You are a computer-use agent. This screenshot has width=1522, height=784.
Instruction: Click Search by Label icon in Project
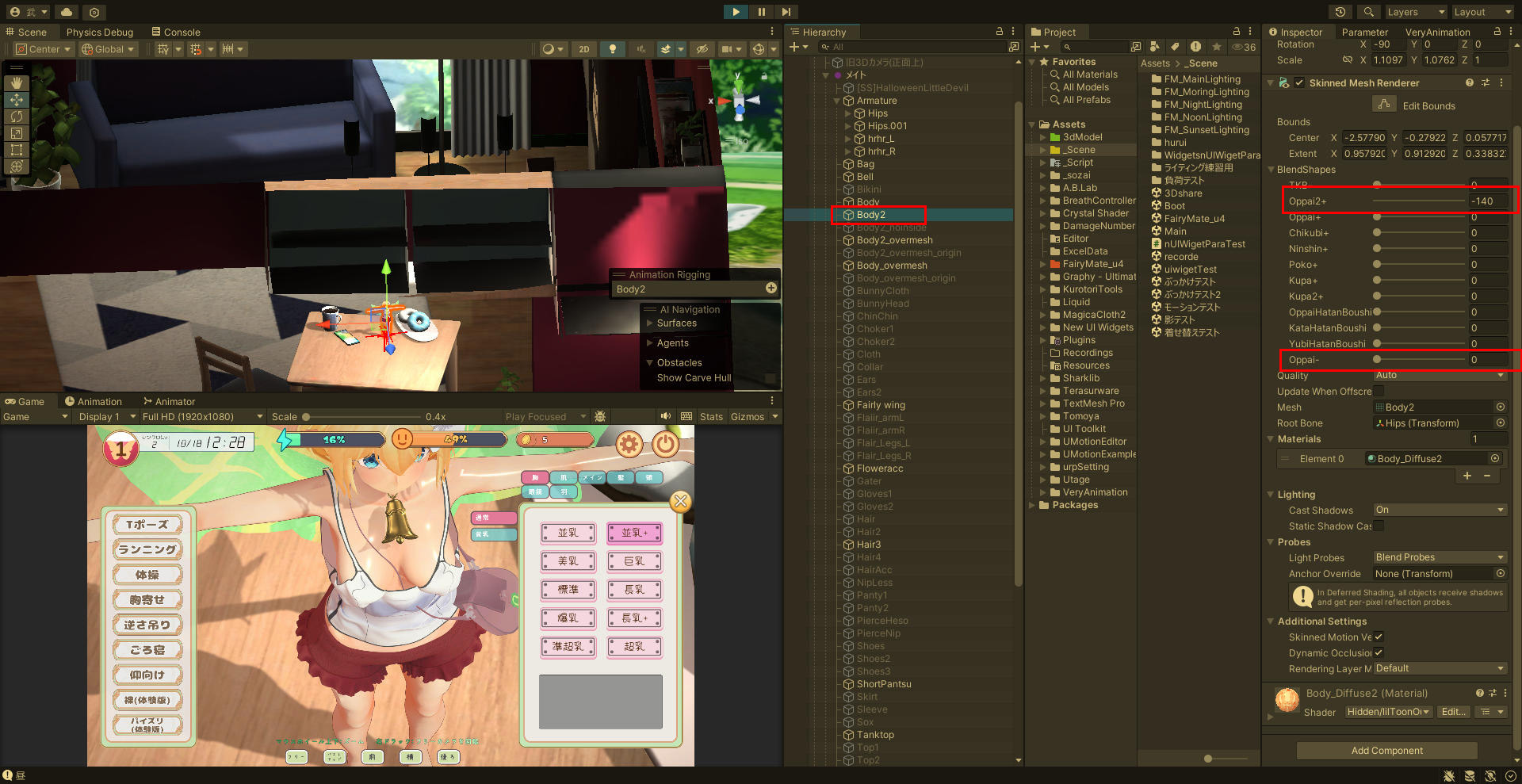[1175, 47]
